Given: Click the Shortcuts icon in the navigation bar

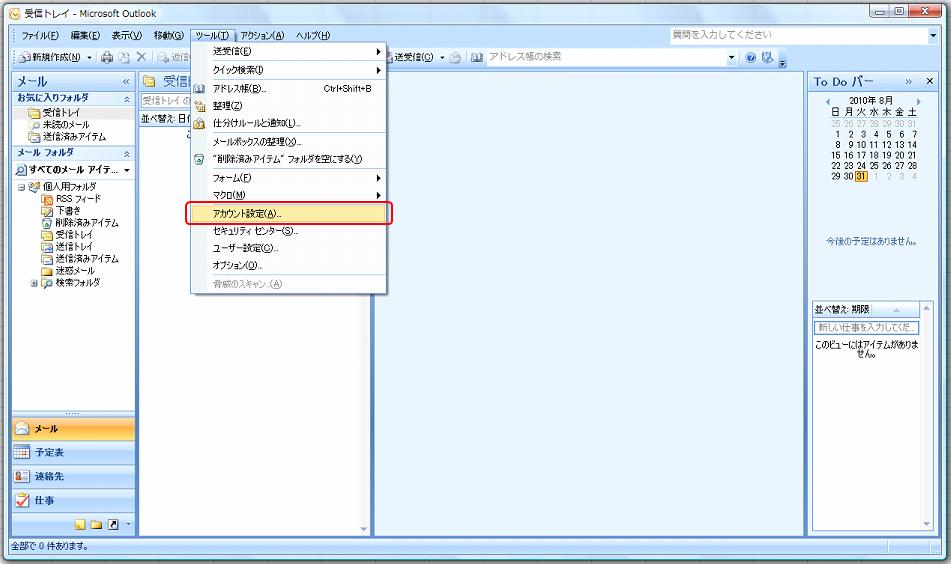Looking at the screenshot, I should (x=113, y=525).
